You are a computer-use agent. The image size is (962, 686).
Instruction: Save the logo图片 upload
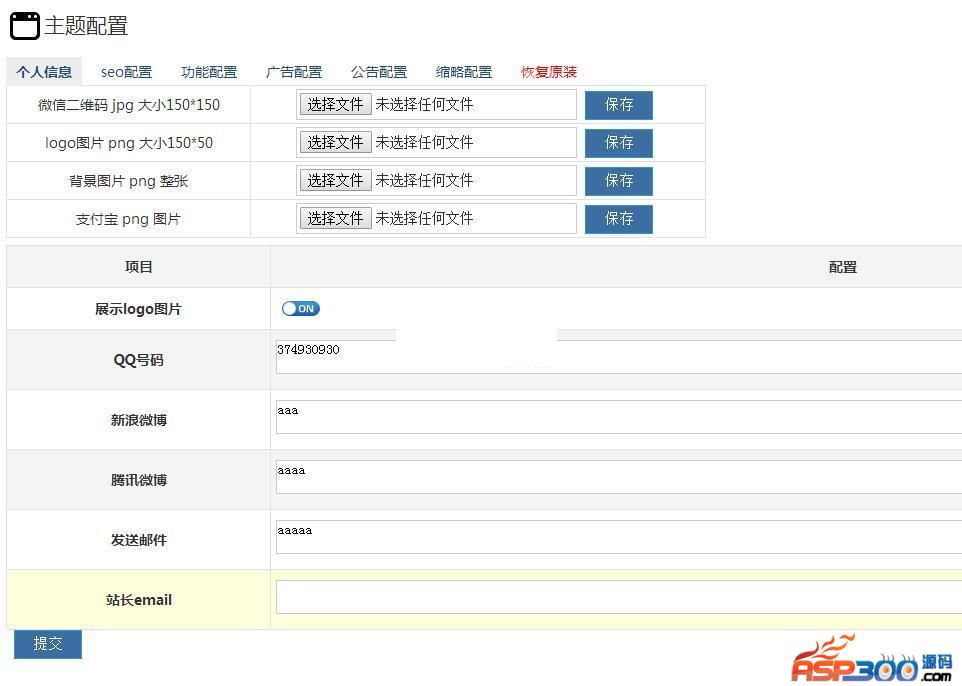(x=618, y=143)
